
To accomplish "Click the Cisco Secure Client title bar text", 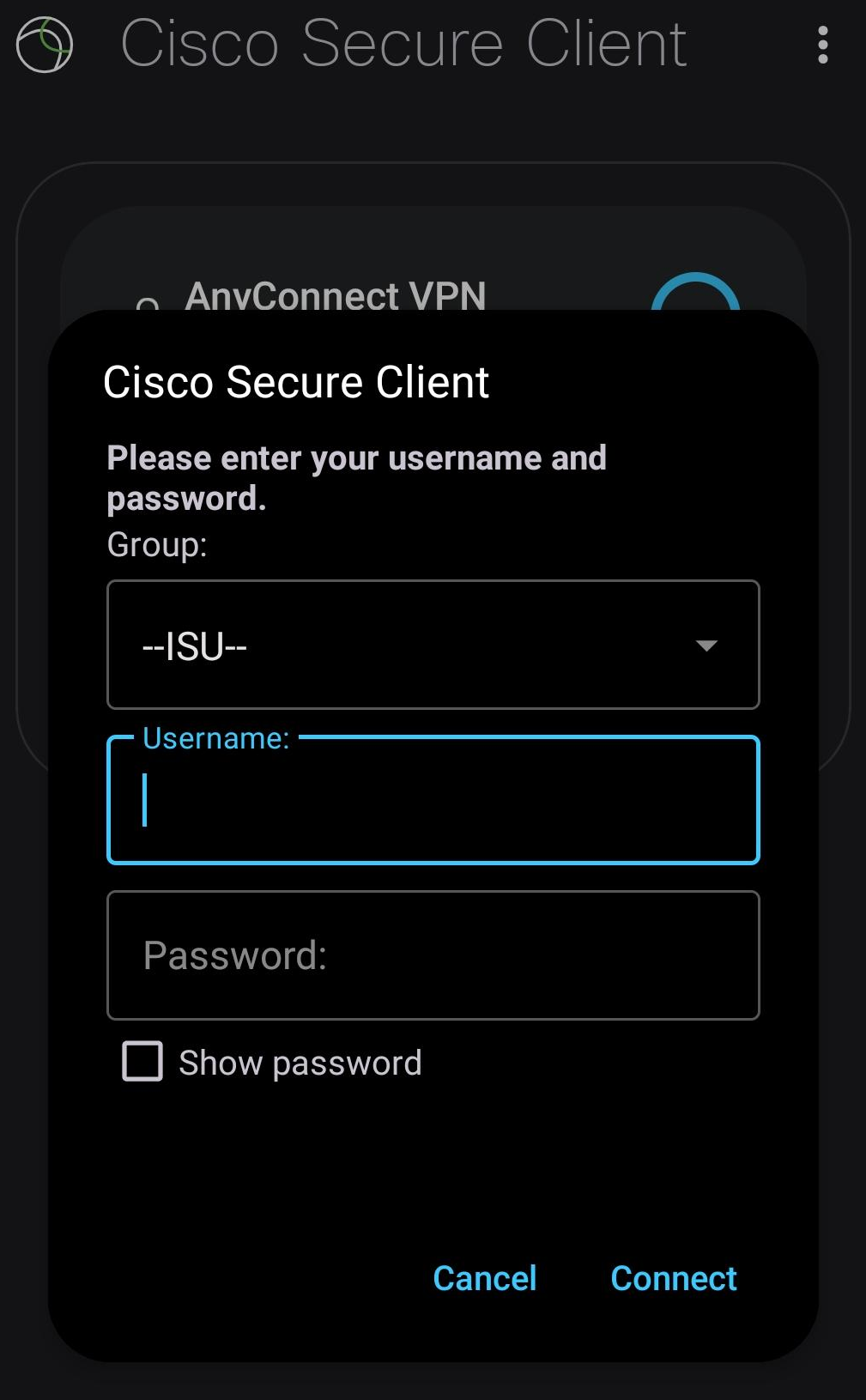I will click(x=403, y=43).
